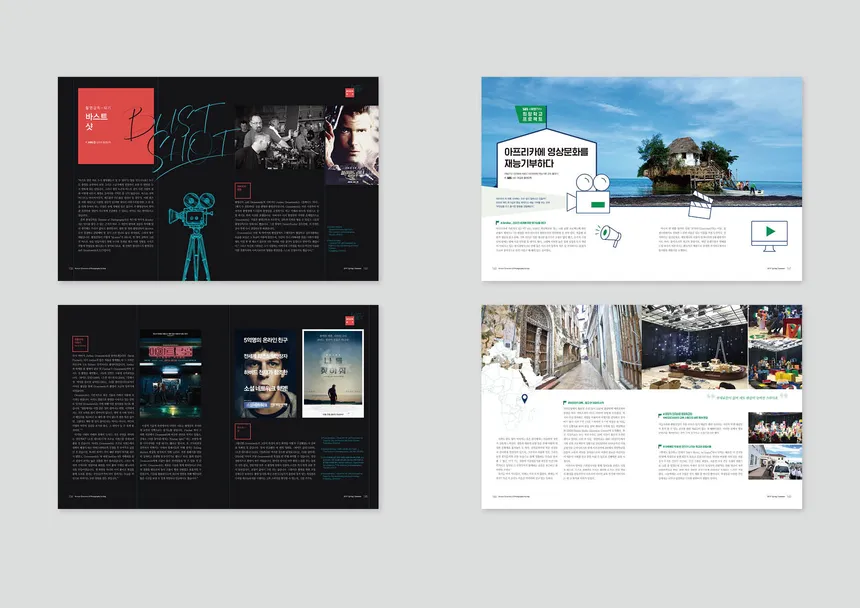Click the red 바스트 샷 title box
Image resolution: width=860 pixels, height=608 pixels.
click(116, 126)
